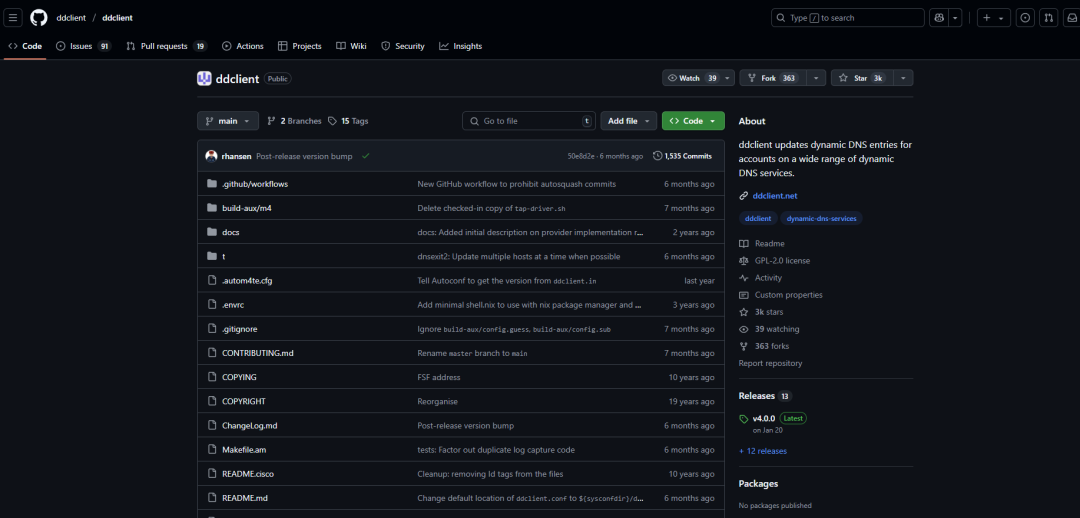Screen dimensions: 1080x518
Task: Expand the fork options arrow
Action: [x=816, y=79]
